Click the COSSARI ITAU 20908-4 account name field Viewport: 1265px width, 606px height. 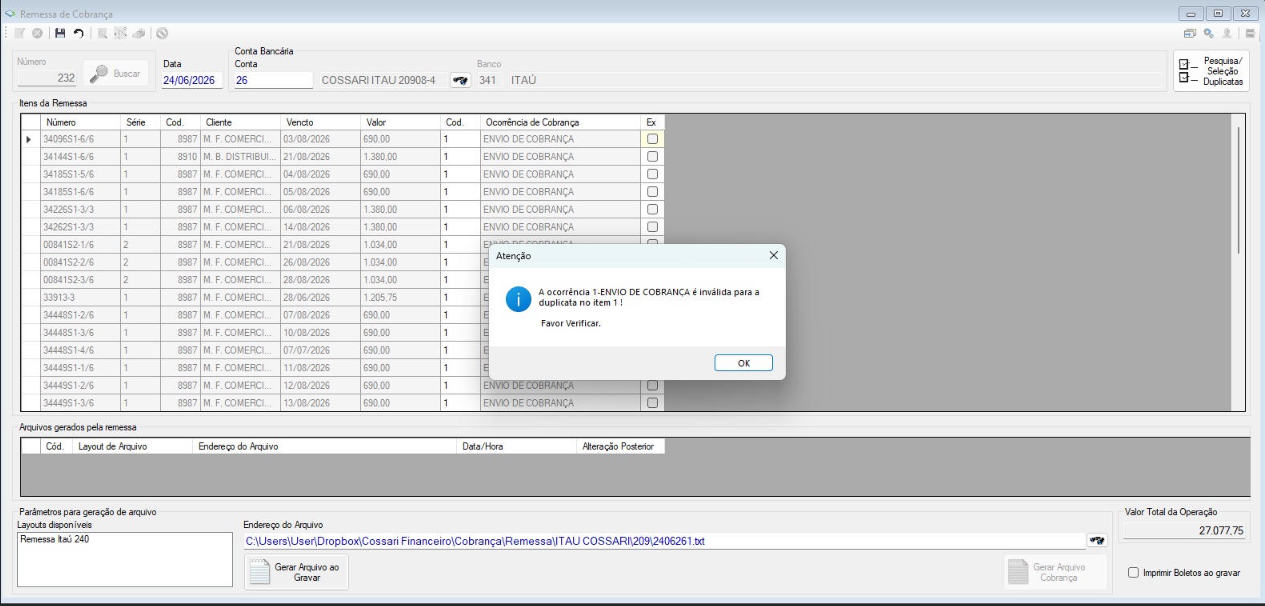point(382,80)
